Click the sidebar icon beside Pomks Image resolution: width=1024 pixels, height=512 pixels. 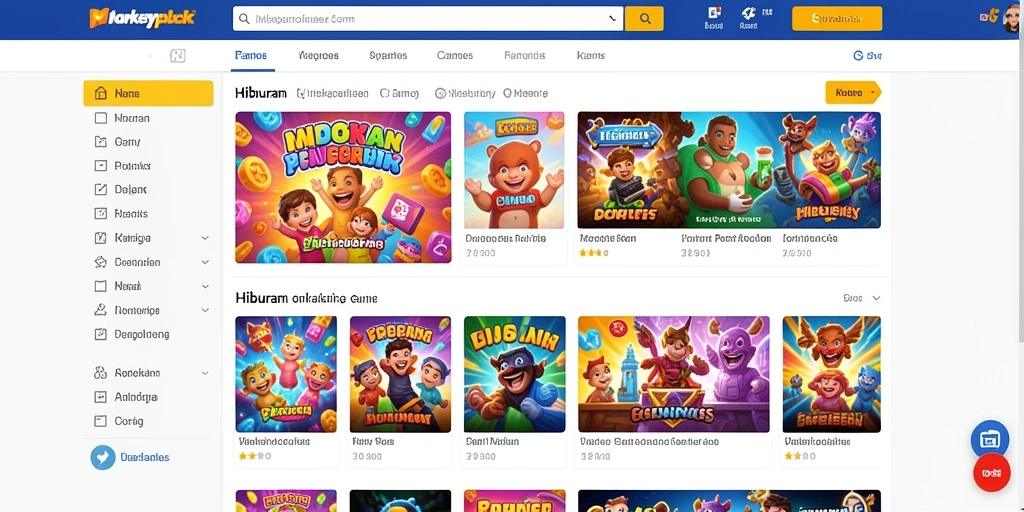tap(101, 166)
